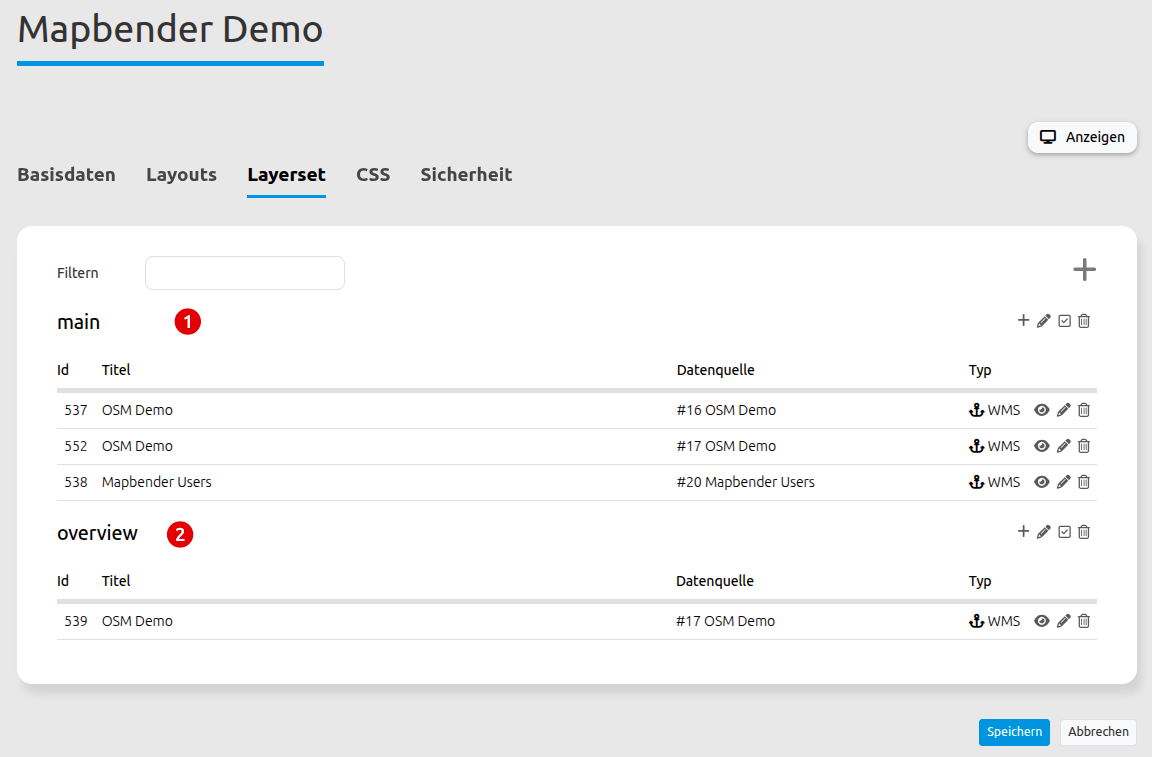Edit instance 539 in overview

point(1064,621)
